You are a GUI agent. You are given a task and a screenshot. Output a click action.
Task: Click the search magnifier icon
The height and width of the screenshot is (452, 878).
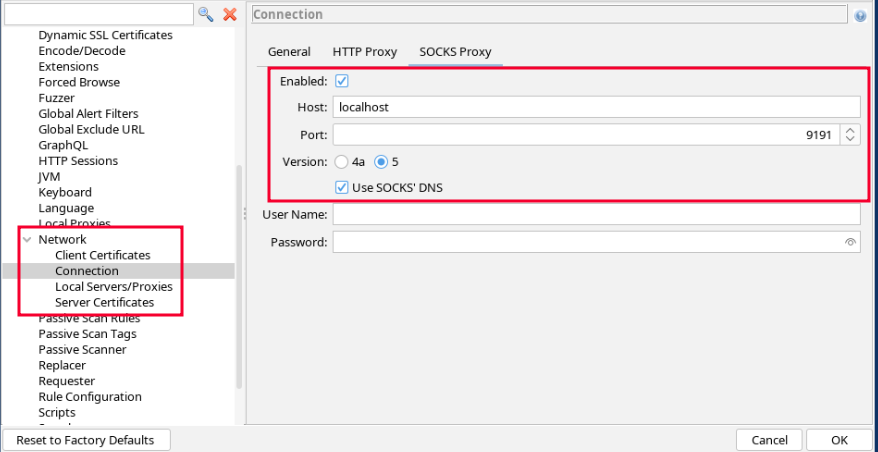click(206, 14)
